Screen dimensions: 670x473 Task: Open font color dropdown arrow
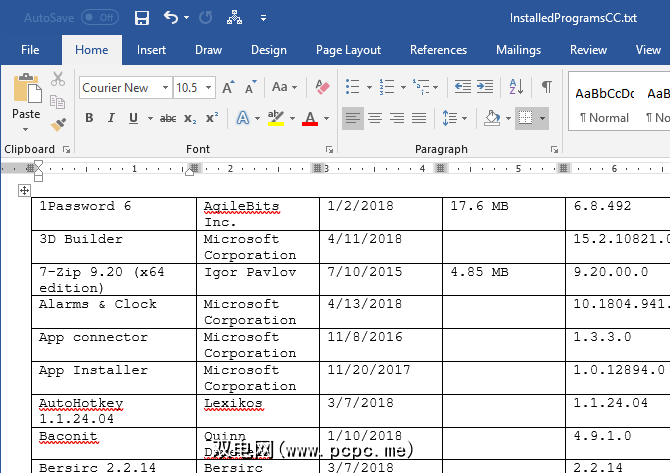click(326, 118)
